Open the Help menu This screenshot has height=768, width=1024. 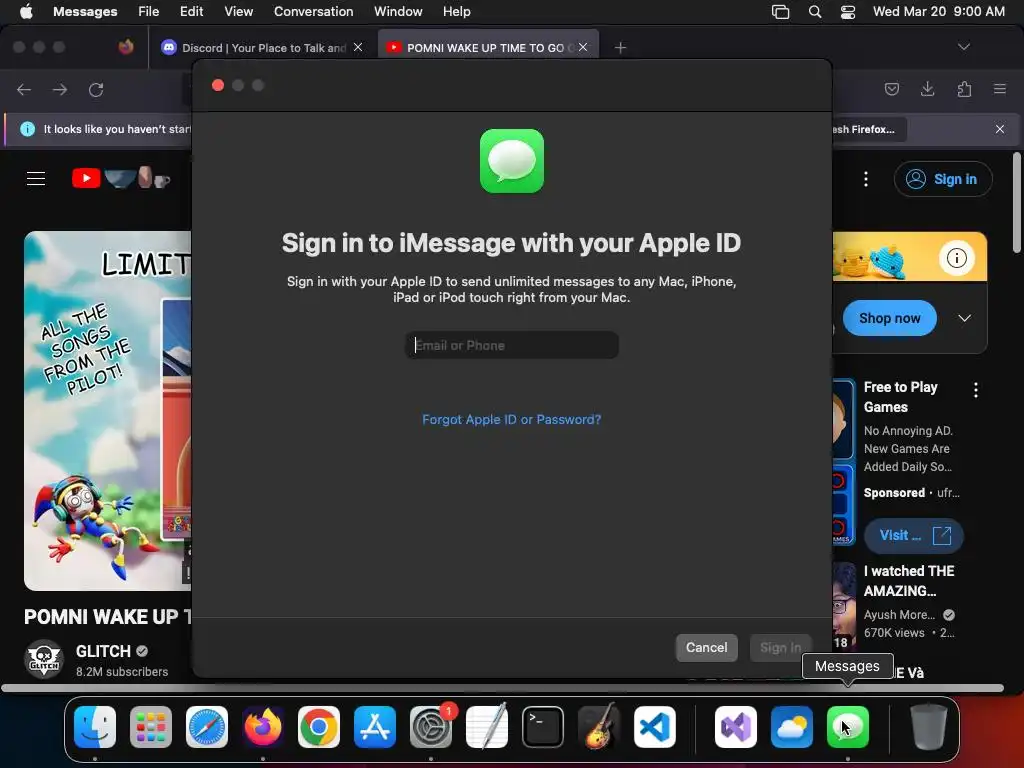point(456,11)
